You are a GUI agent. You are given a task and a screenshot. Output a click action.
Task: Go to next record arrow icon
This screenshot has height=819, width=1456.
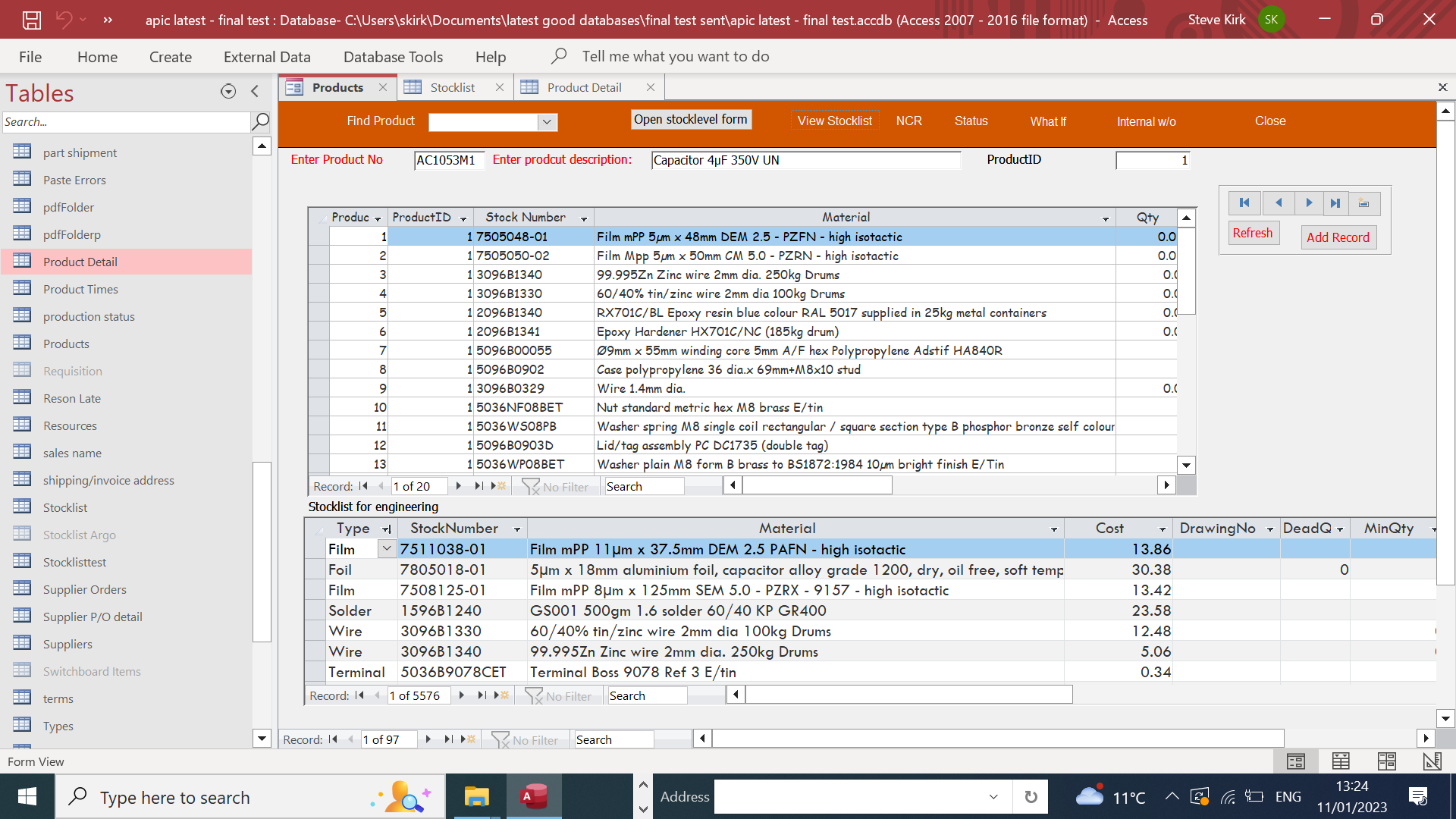[1309, 203]
